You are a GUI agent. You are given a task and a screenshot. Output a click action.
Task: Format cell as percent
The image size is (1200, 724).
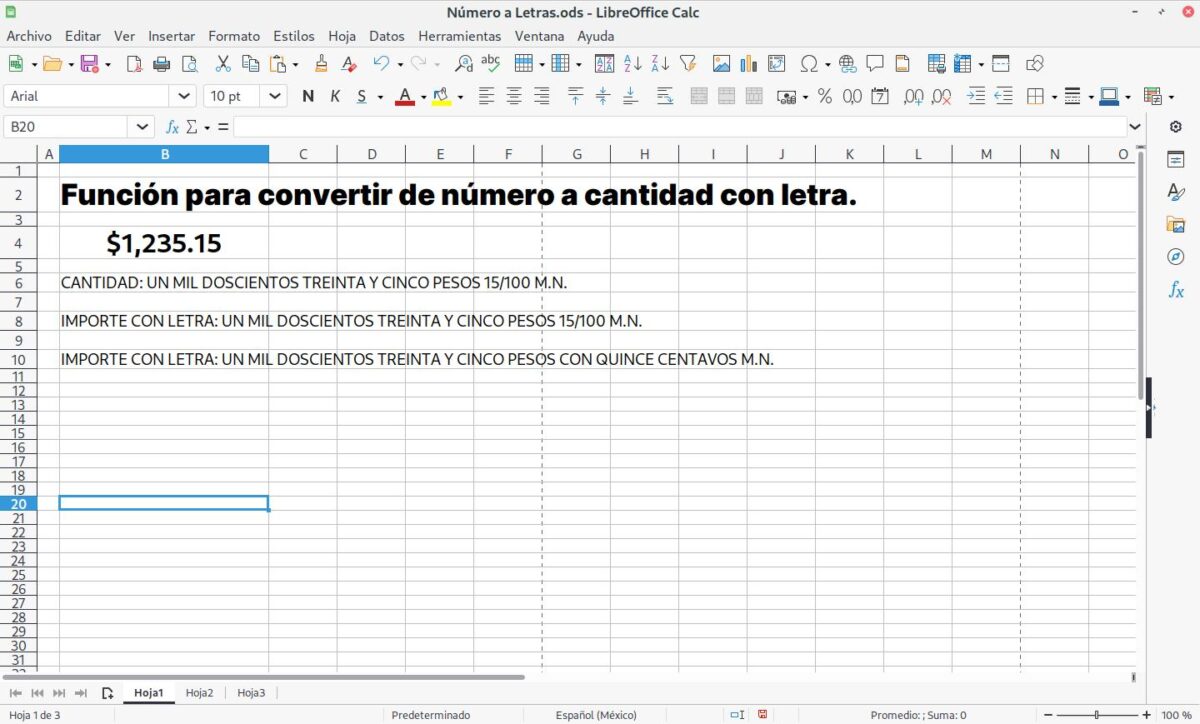click(x=824, y=96)
